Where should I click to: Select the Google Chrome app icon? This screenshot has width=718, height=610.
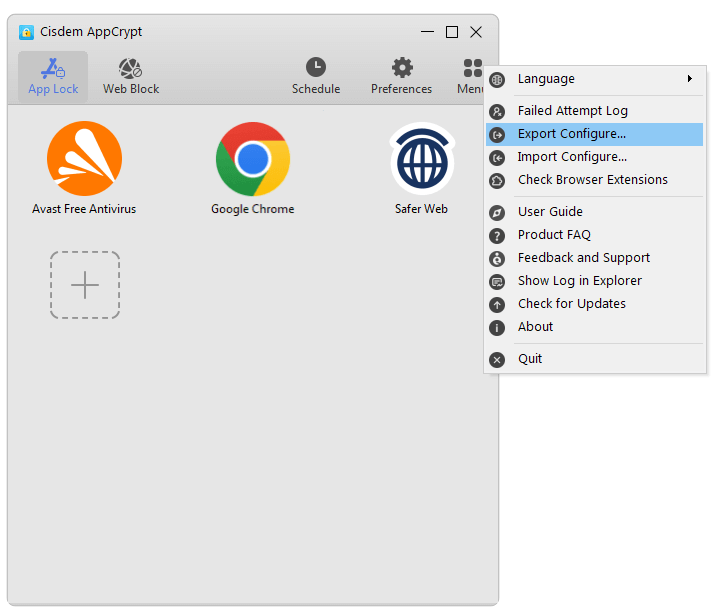253,159
